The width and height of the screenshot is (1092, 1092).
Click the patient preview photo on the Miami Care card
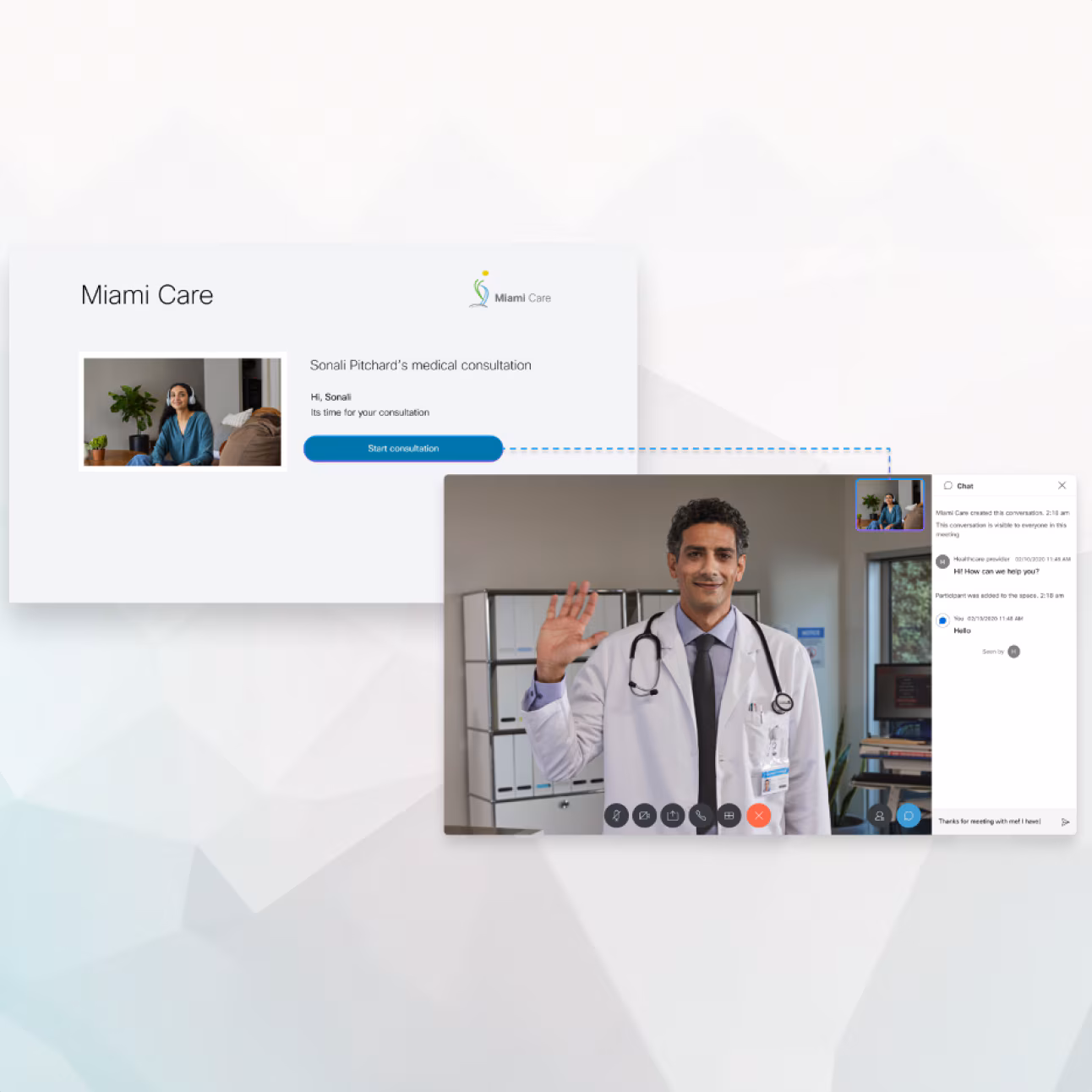183,412
